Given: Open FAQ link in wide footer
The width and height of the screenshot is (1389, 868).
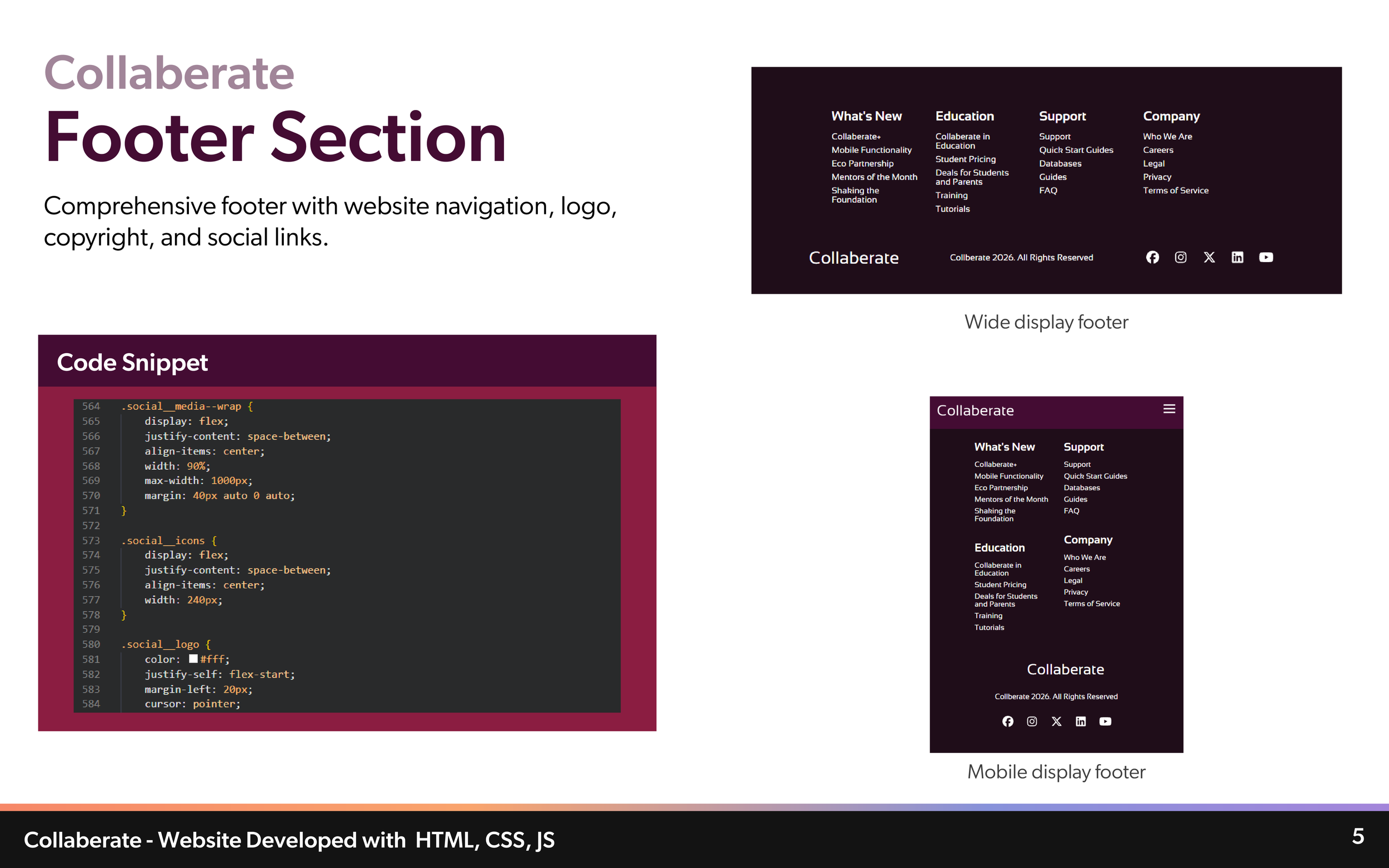Looking at the screenshot, I should (1048, 190).
